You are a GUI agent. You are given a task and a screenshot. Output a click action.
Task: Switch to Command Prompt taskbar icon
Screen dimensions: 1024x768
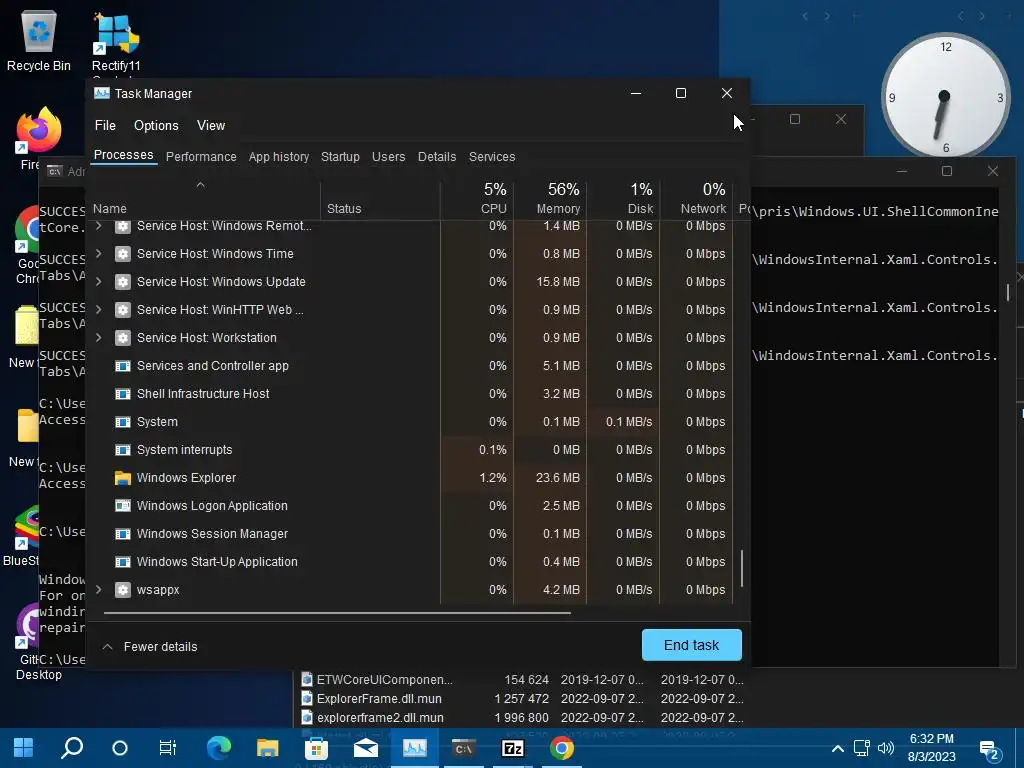[x=464, y=748]
